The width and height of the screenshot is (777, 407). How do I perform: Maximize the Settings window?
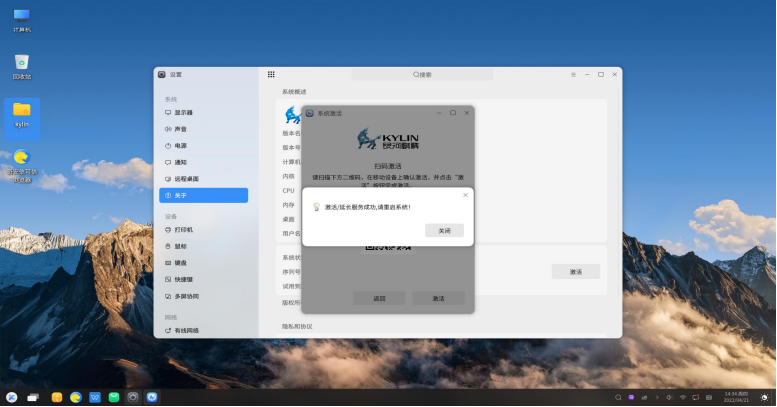(601, 74)
